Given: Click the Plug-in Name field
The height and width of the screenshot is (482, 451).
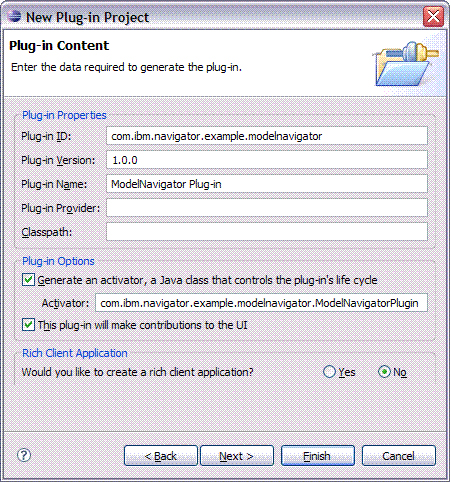Looking at the screenshot, I should point(267,184).
